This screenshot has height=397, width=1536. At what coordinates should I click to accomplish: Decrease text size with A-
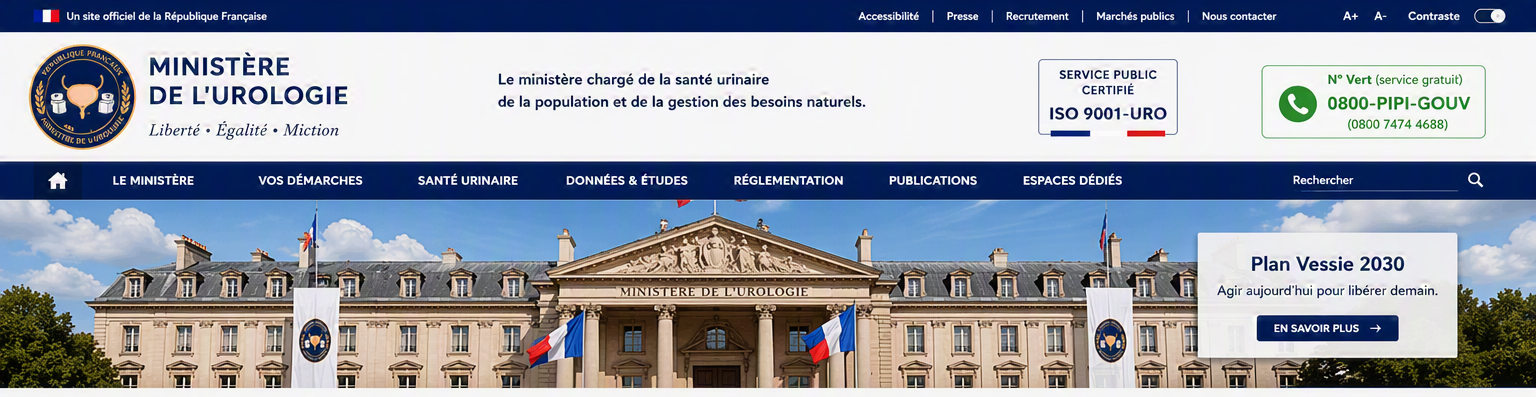click(1380, 16)
